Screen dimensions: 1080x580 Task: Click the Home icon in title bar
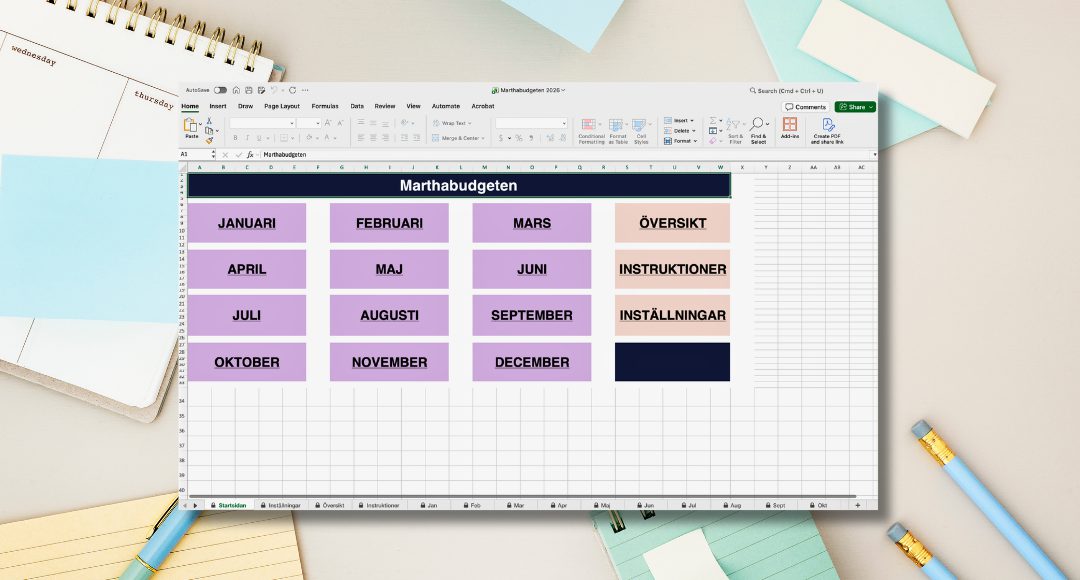[x=236, y=90]
